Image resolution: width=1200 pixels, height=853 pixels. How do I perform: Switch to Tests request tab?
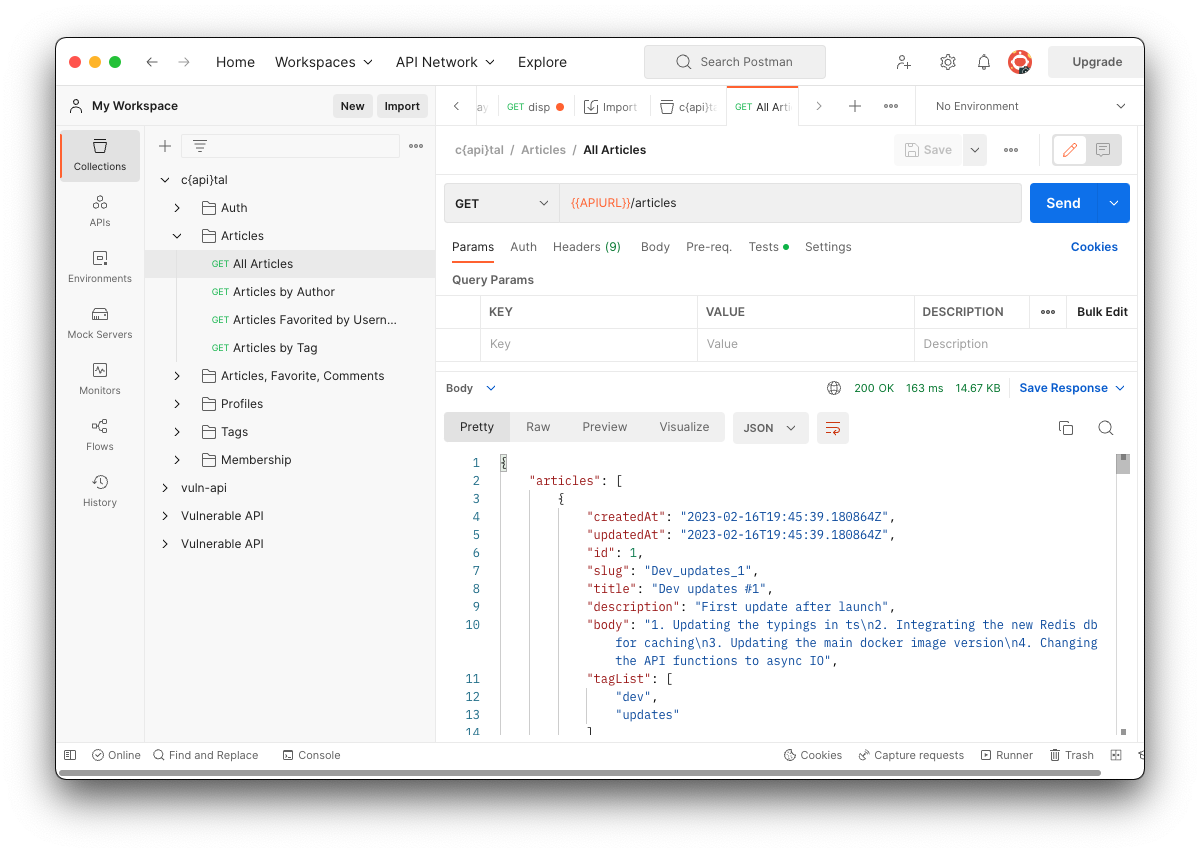pyautogui.click(x=768, y=247)
